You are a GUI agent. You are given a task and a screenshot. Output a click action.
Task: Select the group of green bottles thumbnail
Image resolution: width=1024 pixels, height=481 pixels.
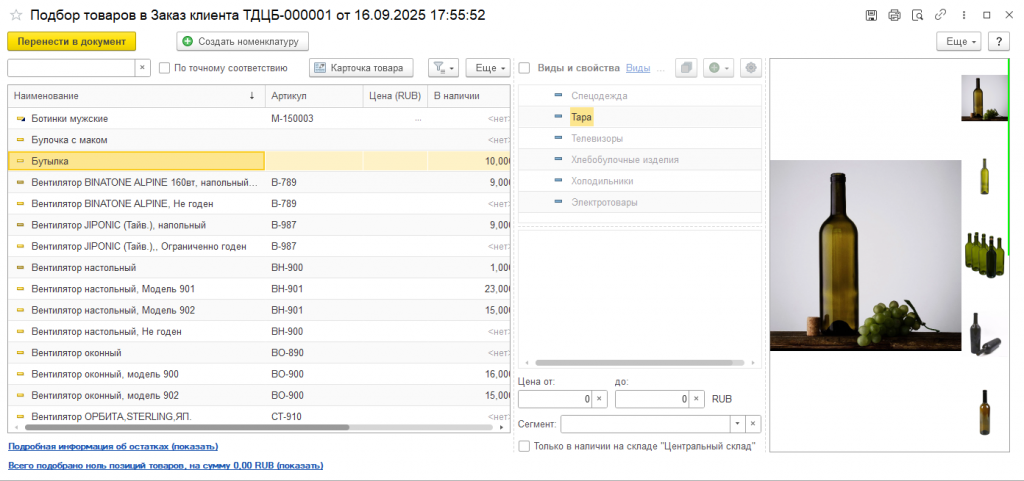[x=984, y=255]
